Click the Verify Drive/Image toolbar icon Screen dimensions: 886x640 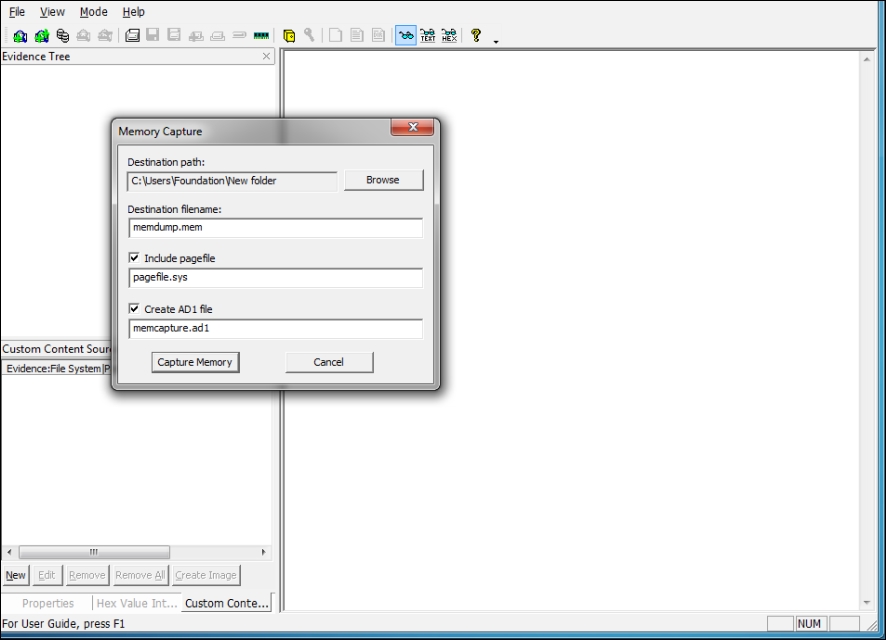point(239,36)
